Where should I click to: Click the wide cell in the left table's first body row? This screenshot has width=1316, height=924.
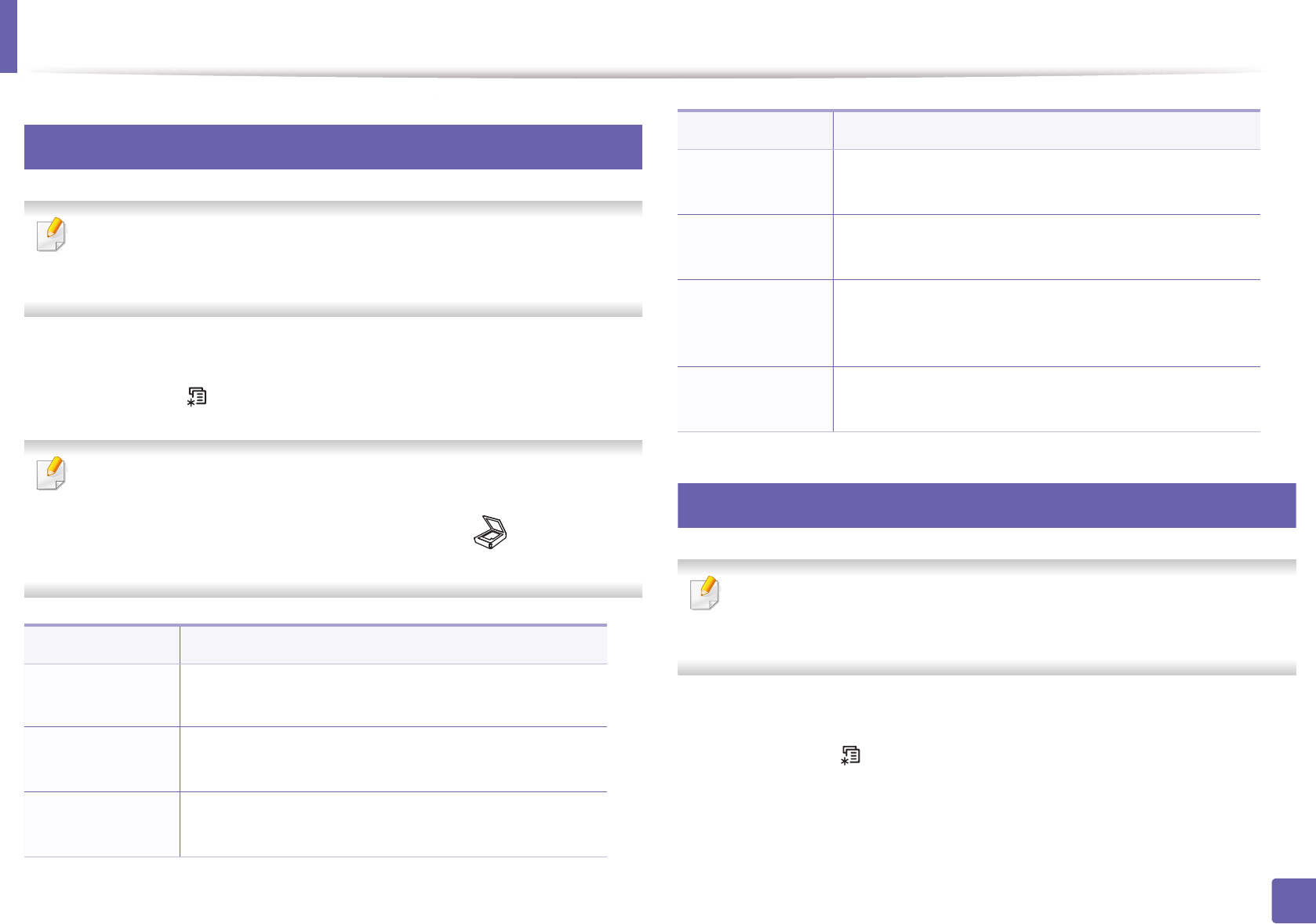393,696
